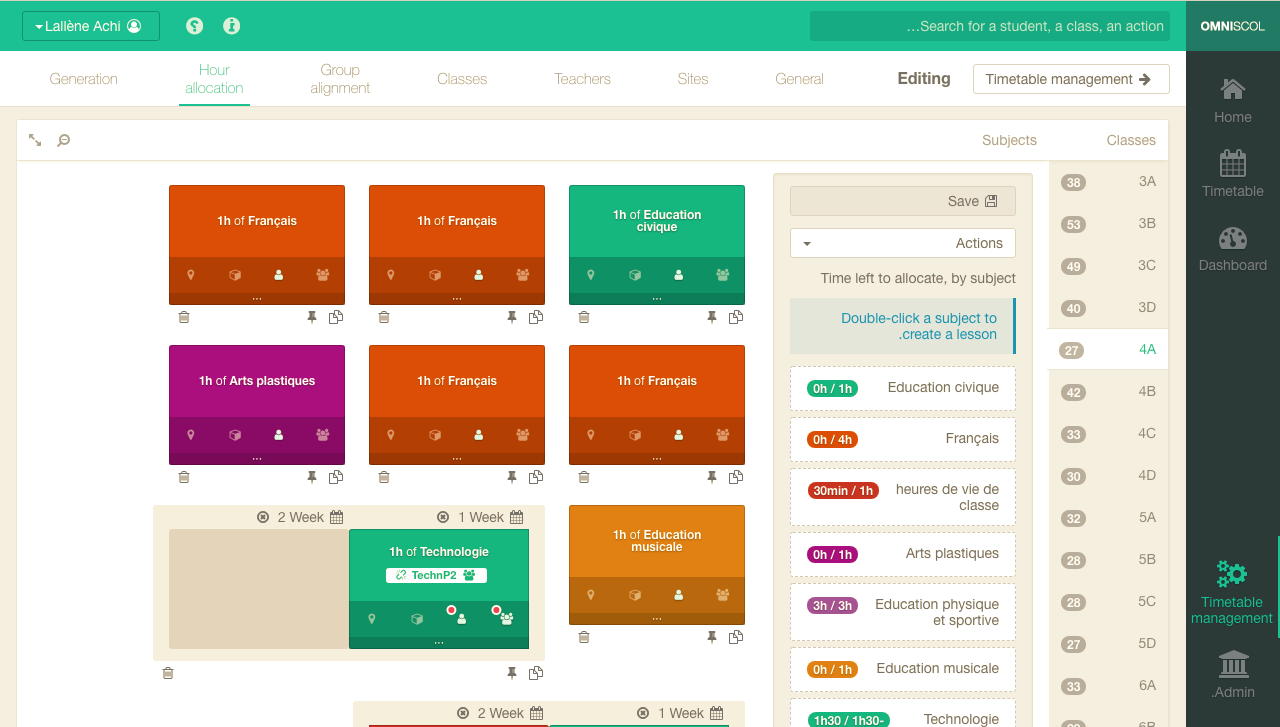Toggle the 2 Week calendar option
This screenshot has height=727, width=1280.
(x=337, y=517)
